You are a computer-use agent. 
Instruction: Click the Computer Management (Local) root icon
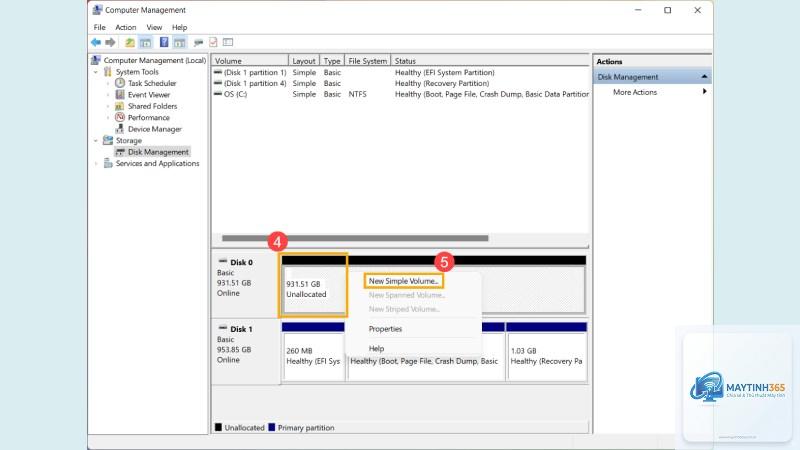coord(96,60)
